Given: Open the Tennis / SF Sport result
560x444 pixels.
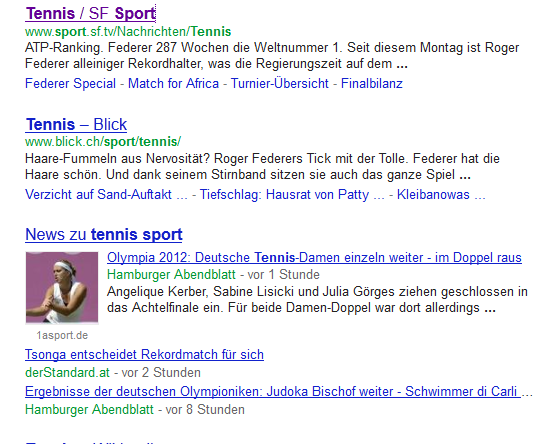Looking at the screenshot, I should [x=91, y=14].
